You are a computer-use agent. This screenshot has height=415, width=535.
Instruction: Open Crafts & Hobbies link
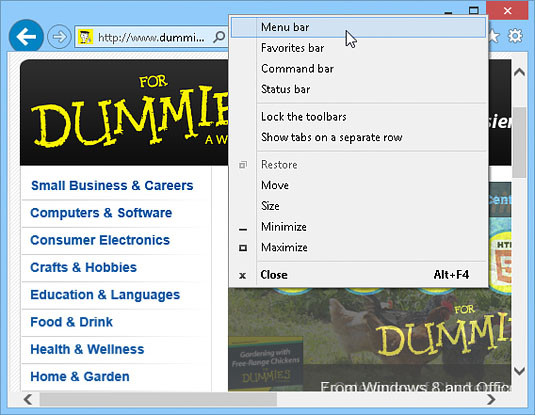tap(83, 268)
